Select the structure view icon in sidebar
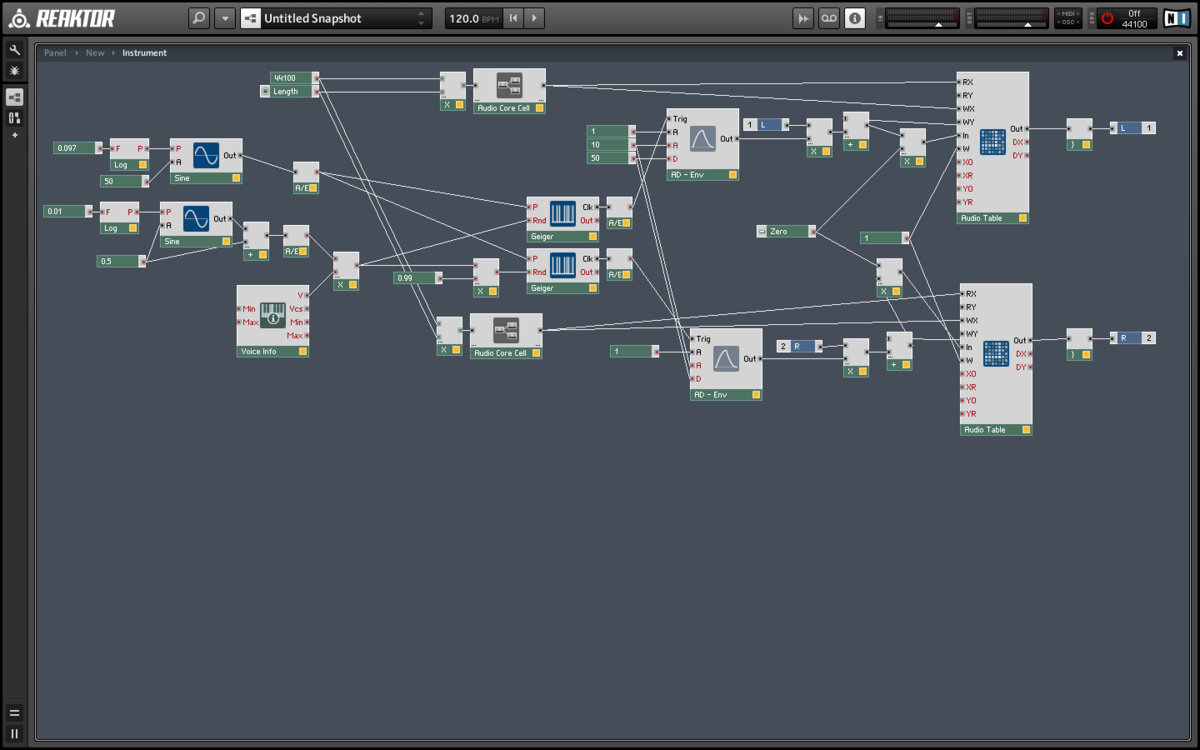1200x750 pixels. [15, 97]
